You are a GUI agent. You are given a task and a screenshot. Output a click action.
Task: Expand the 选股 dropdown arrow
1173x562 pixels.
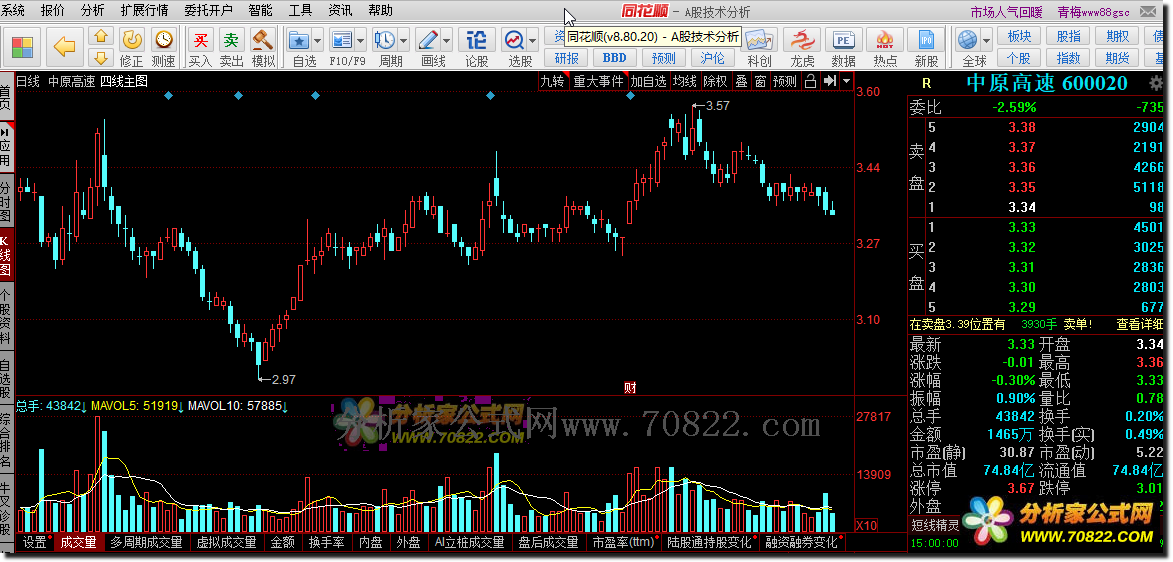(533, 40)
